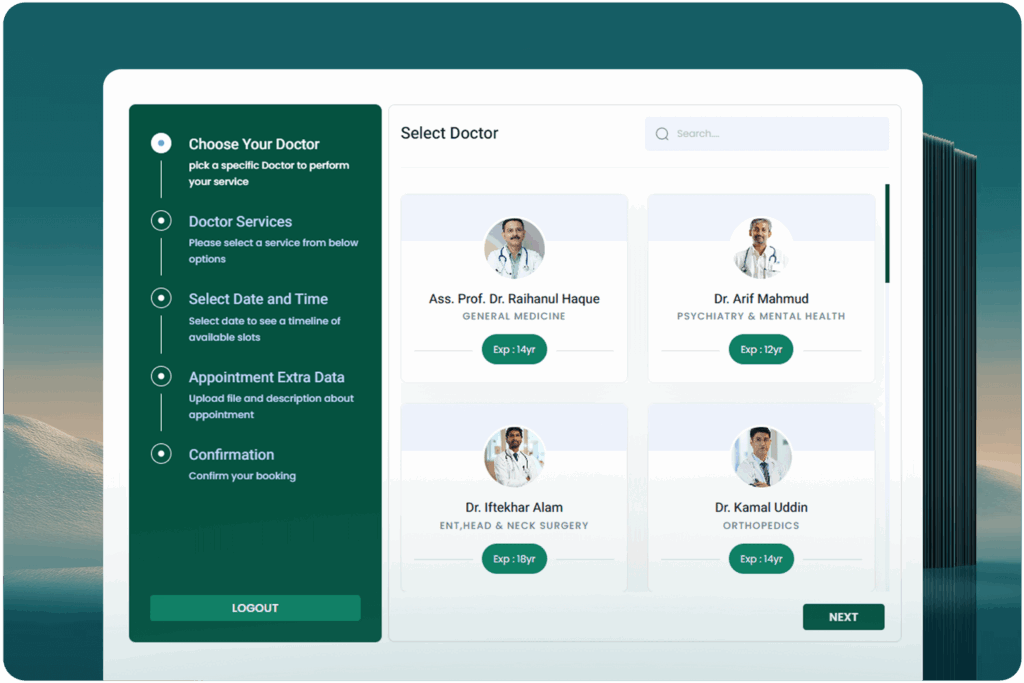Click the Confirmation step circle
The width and height of the screenshot is (1024, 683).
[161, 454]
